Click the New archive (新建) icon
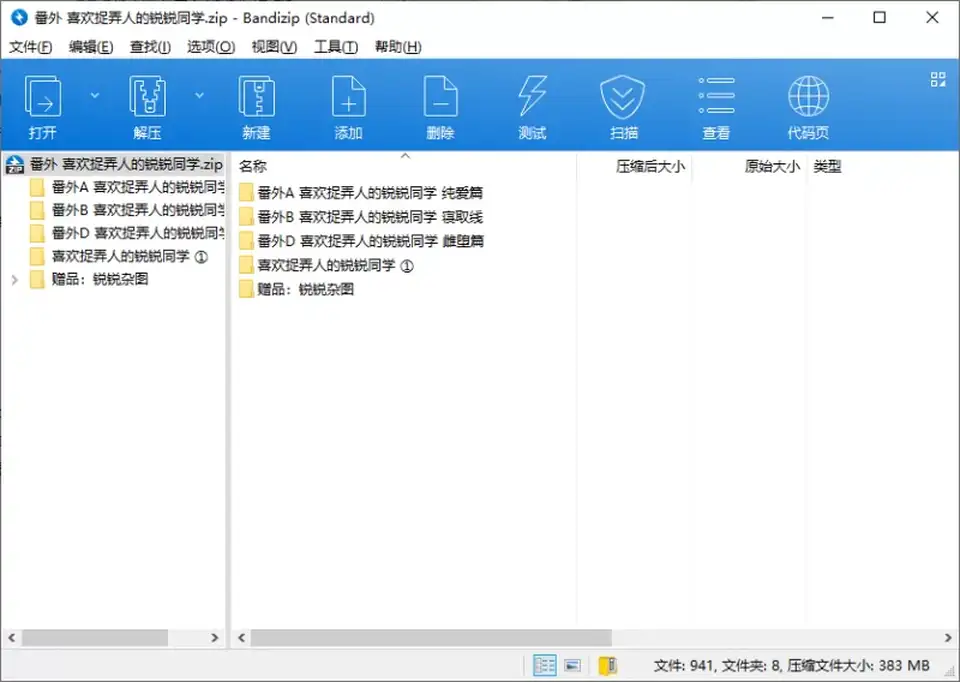 [257, 96]
